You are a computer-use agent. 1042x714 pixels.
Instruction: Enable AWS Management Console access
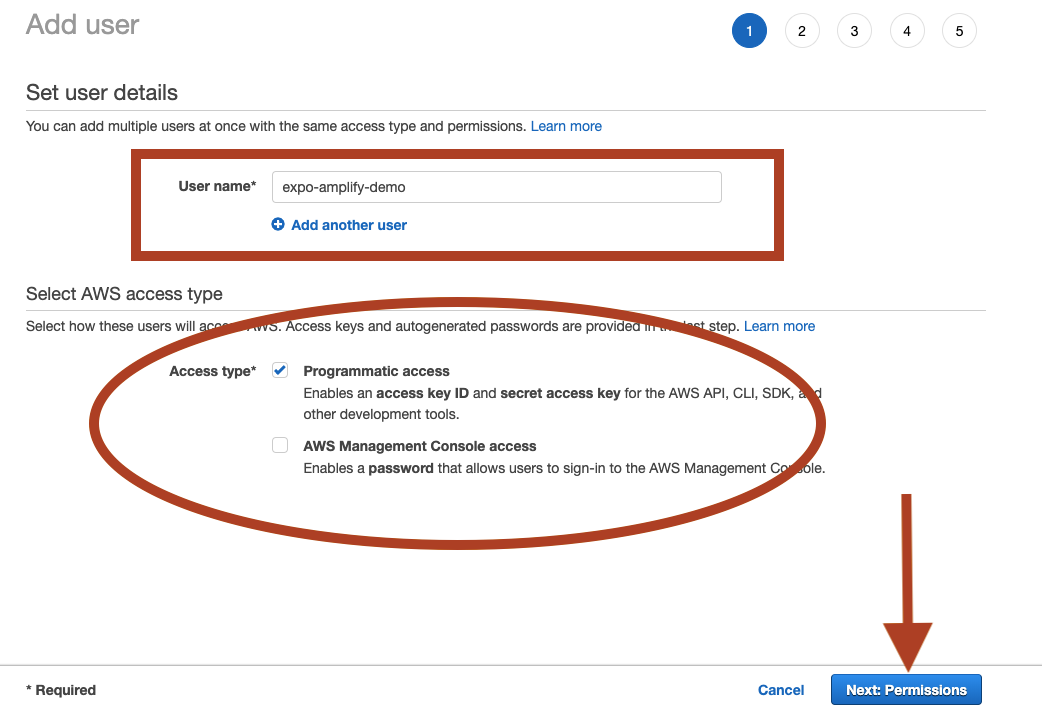280,445
